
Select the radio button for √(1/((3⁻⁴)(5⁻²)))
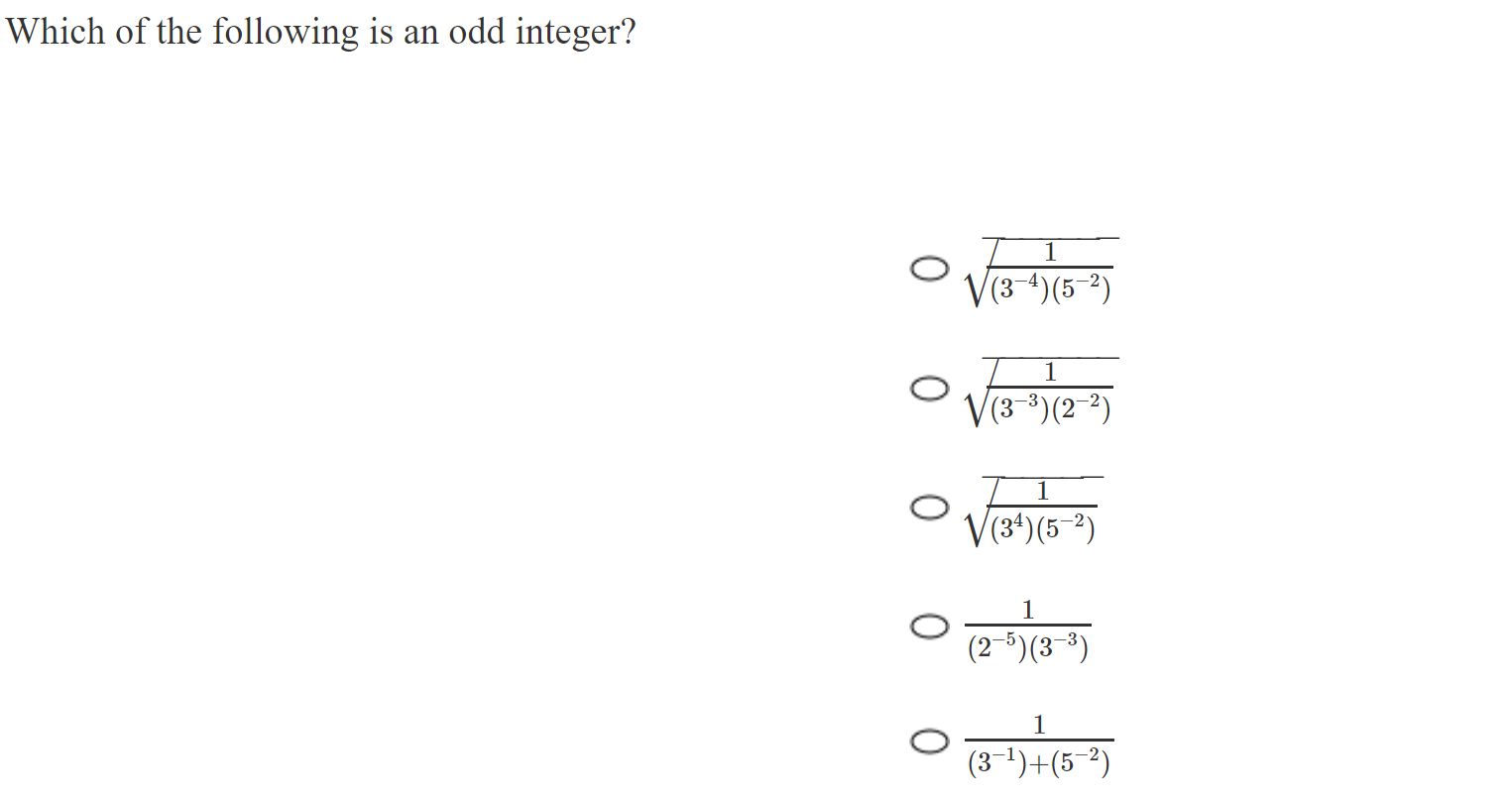930,268
